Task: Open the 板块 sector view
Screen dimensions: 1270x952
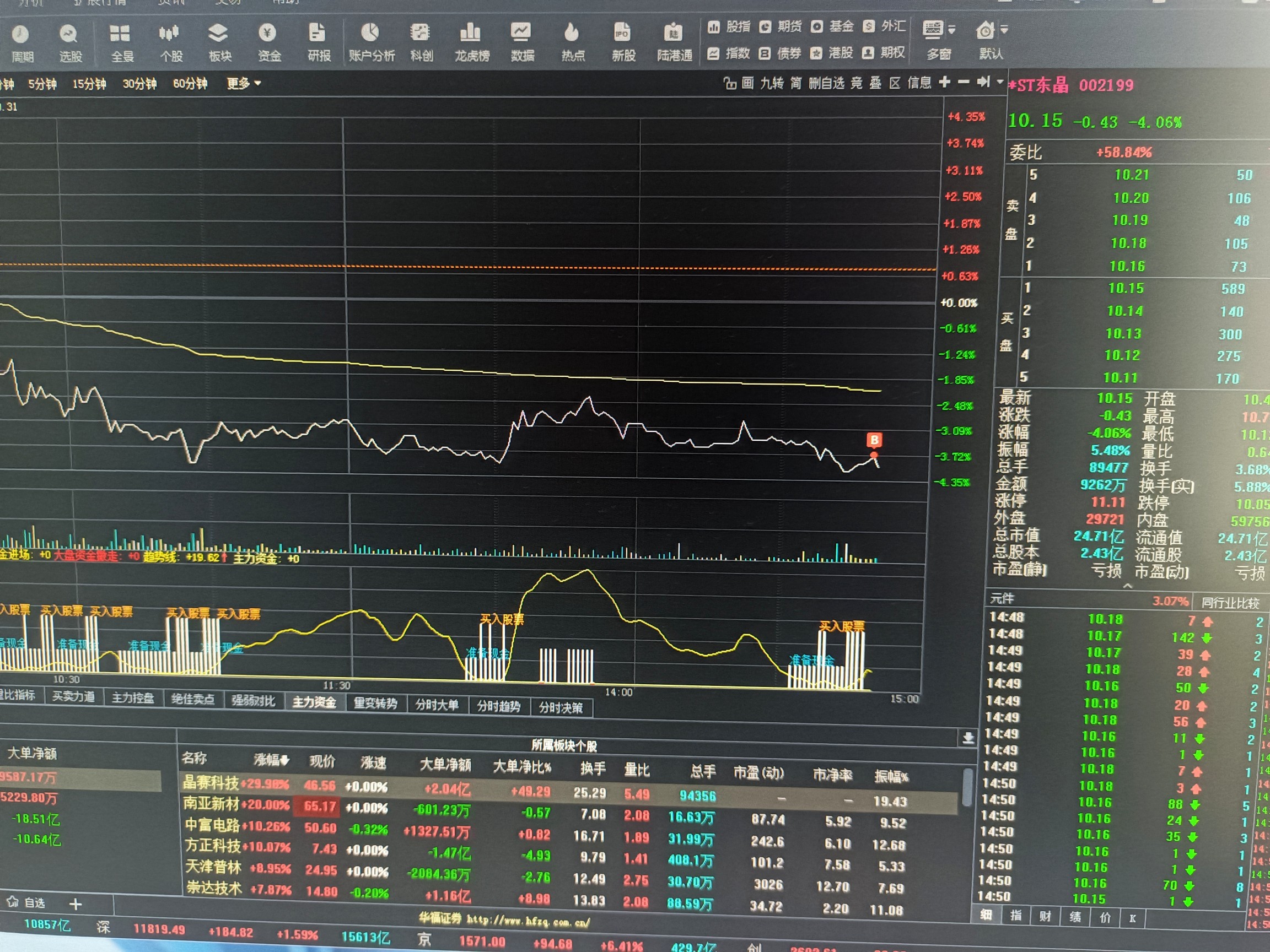Action: (x=219, y=43)
